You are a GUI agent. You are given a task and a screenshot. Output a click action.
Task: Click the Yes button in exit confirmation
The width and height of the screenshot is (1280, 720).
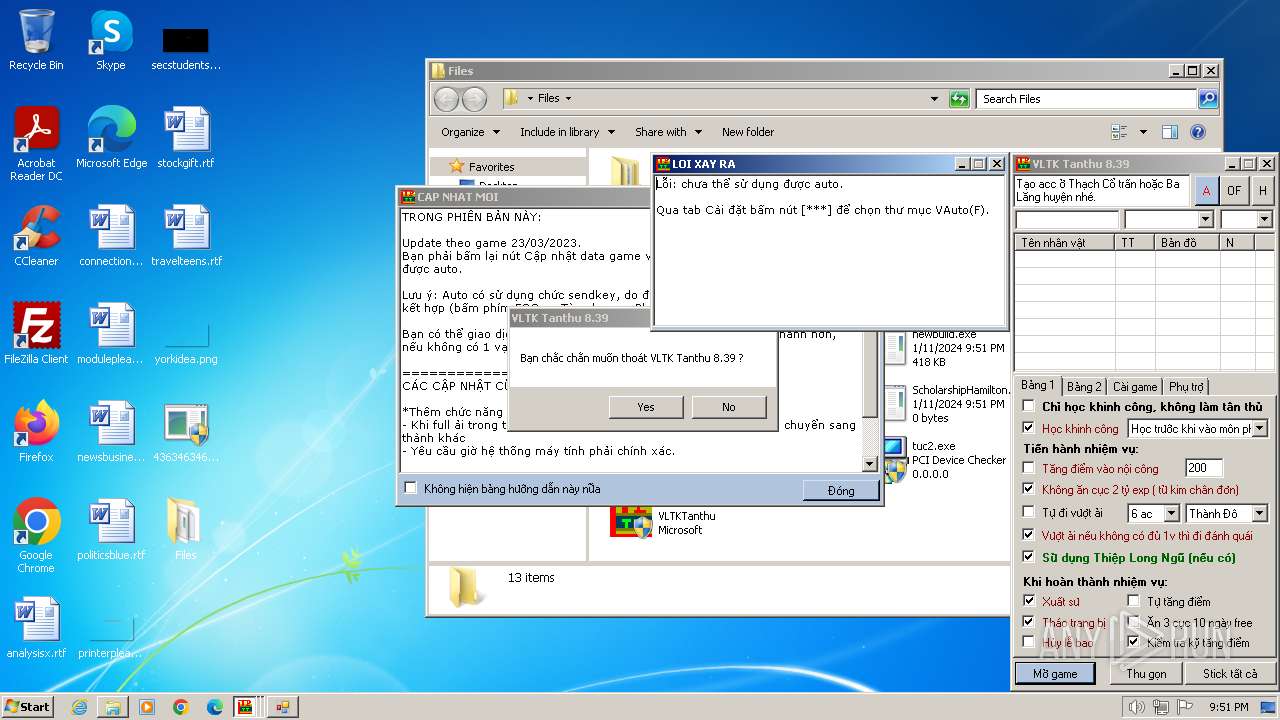tap(646, 407)
